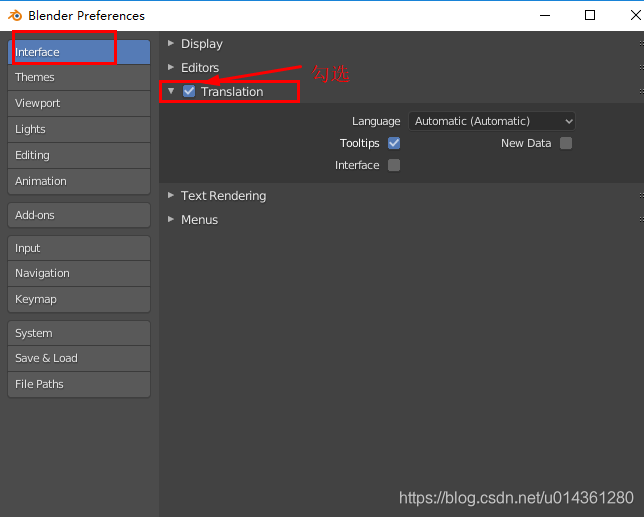
Task: Click the Display panel title
Action: click(202, 44)
